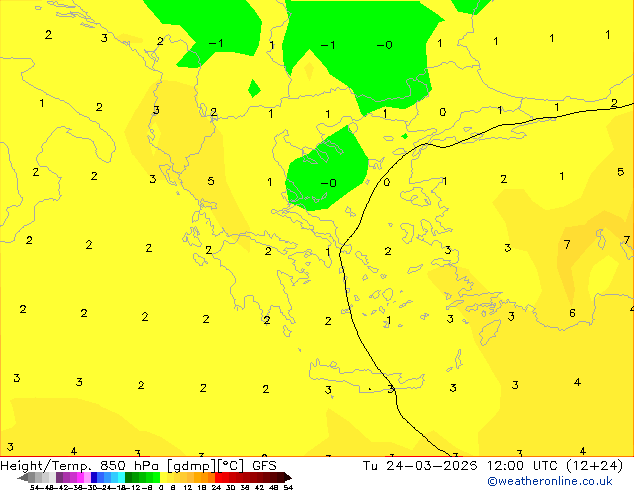Click the temperature value '6' on the map
This screenshot has height=490, width=634.
click(572, 313)
